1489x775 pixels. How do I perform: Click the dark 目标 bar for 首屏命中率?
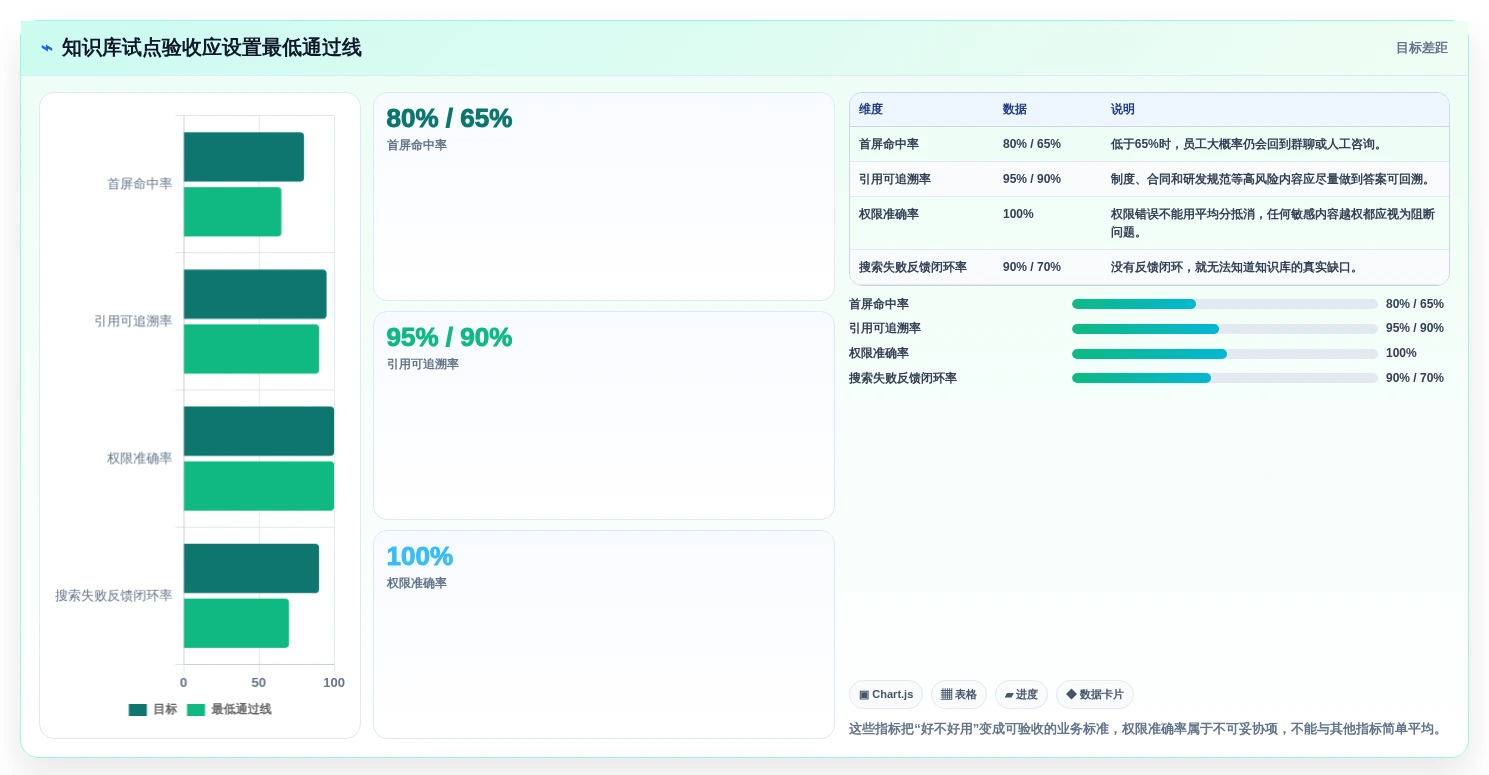click(x=244, y=157)
